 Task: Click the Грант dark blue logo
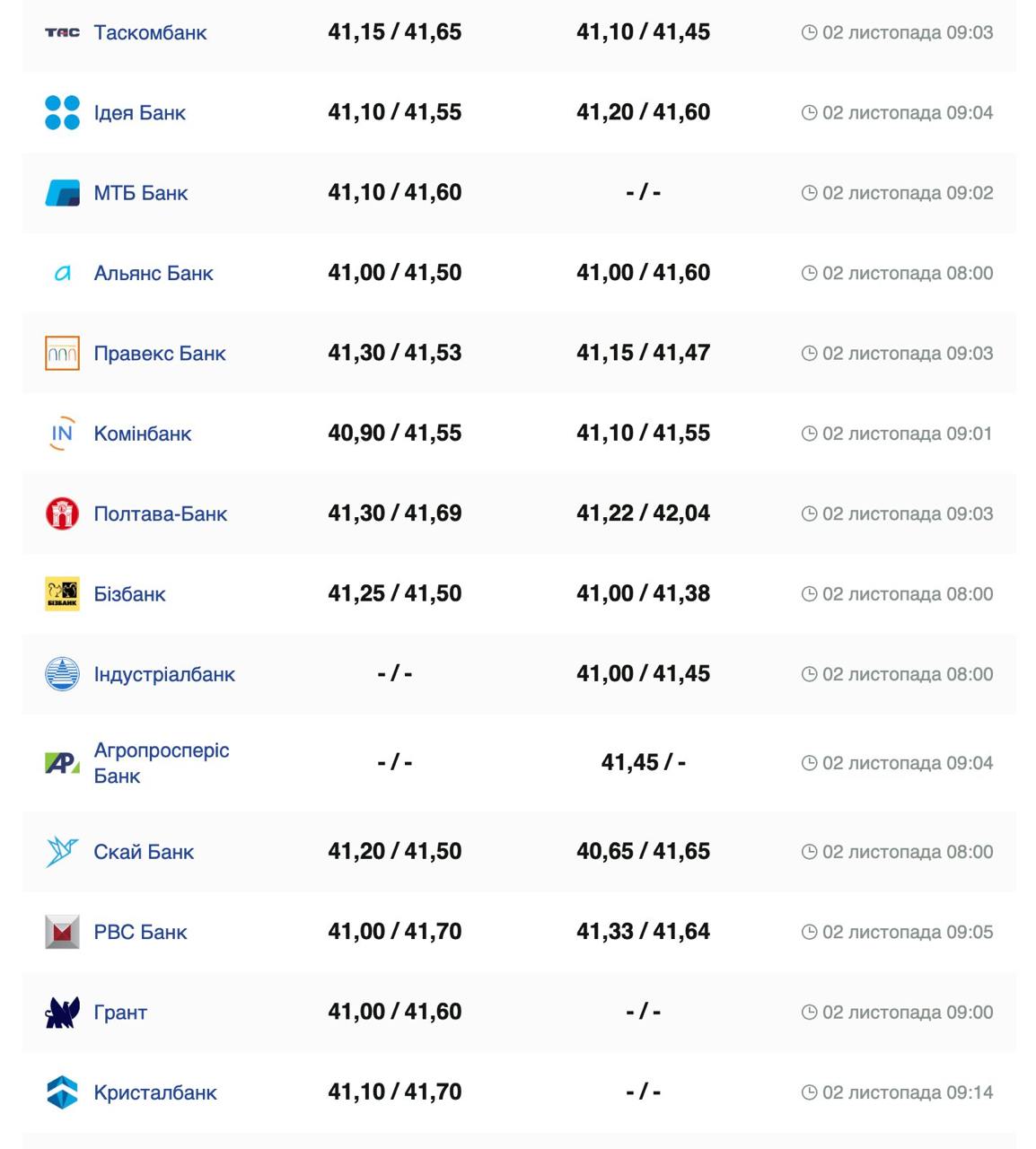pyautogui.click(x=62, y=1013)
